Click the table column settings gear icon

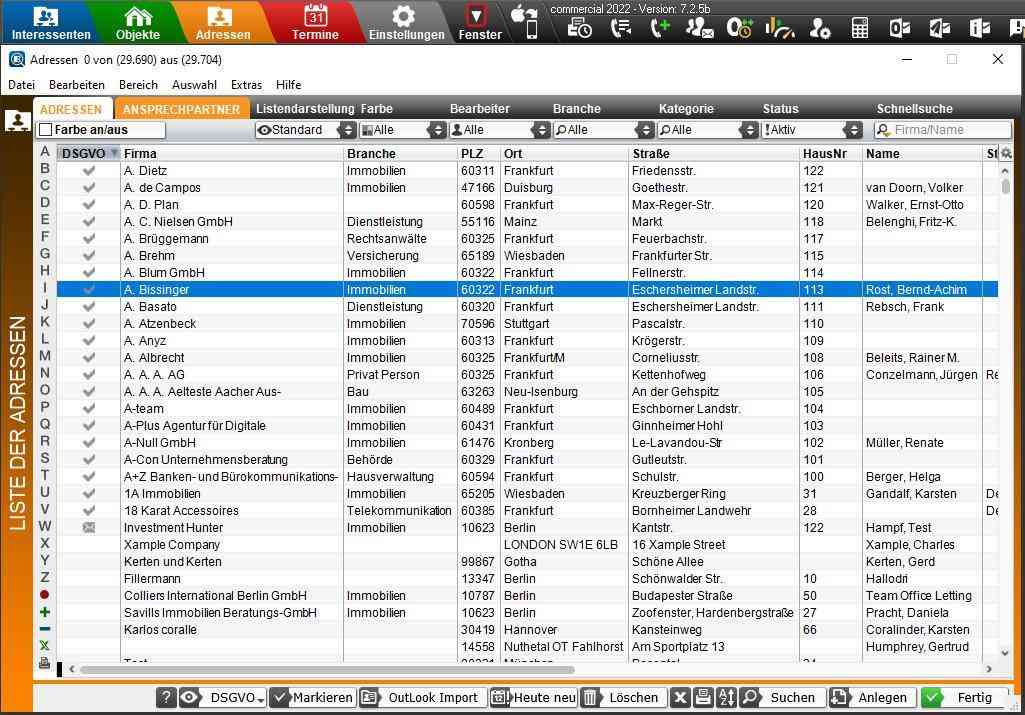pyautogui.click(x=1006, y=154)
